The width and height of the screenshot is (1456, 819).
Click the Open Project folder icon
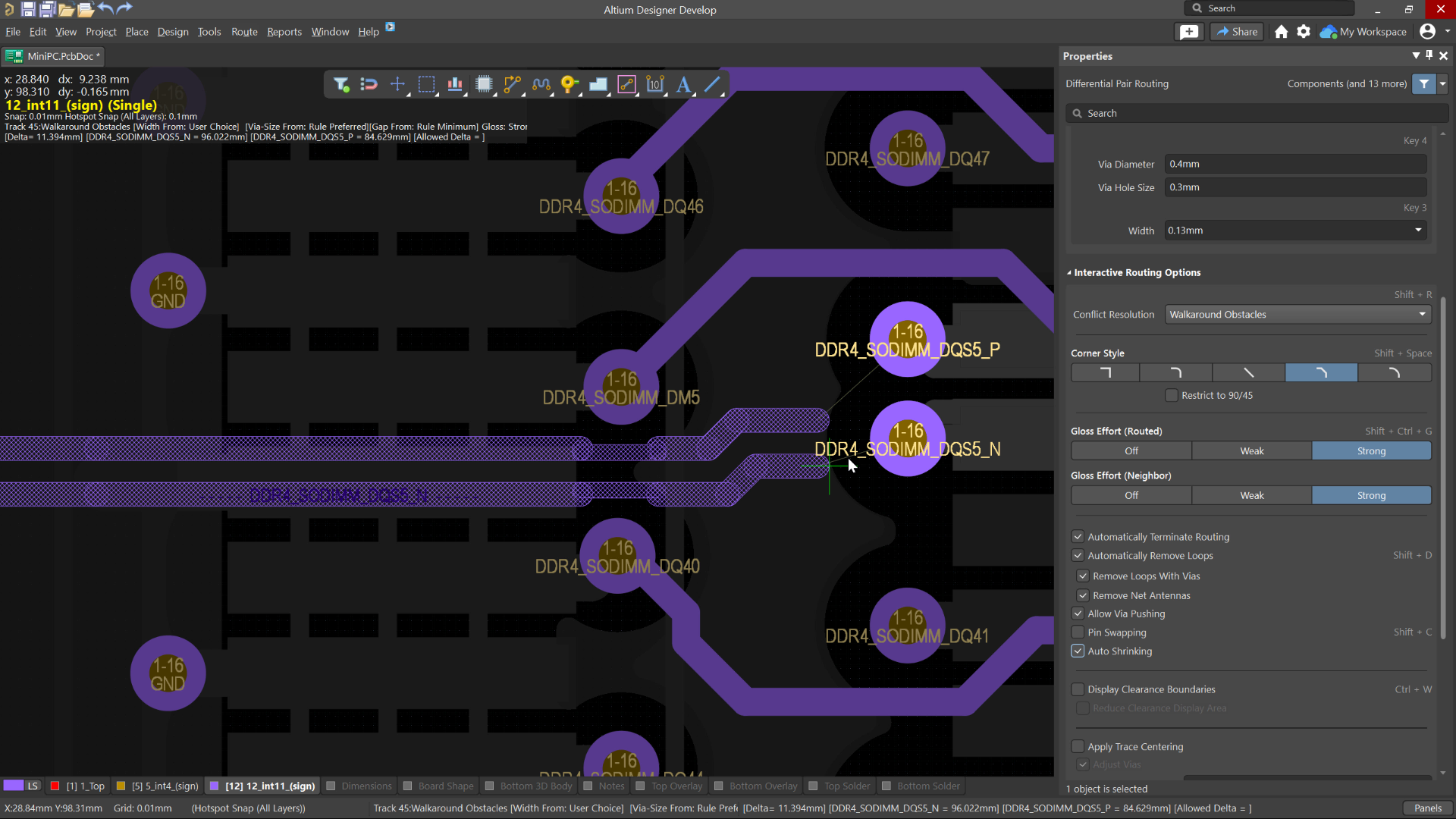(x=86, y=9)
